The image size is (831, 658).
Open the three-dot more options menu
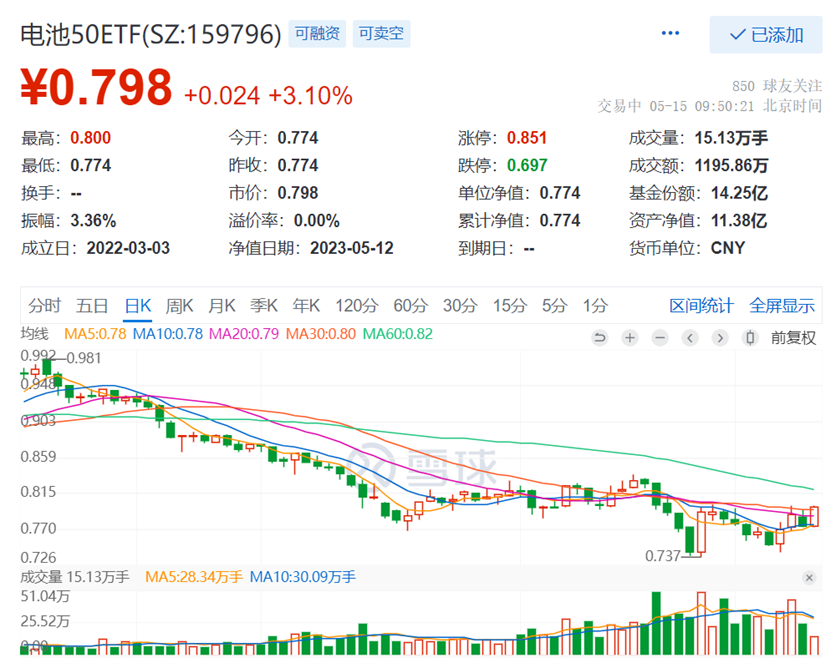tap(670, 33)
